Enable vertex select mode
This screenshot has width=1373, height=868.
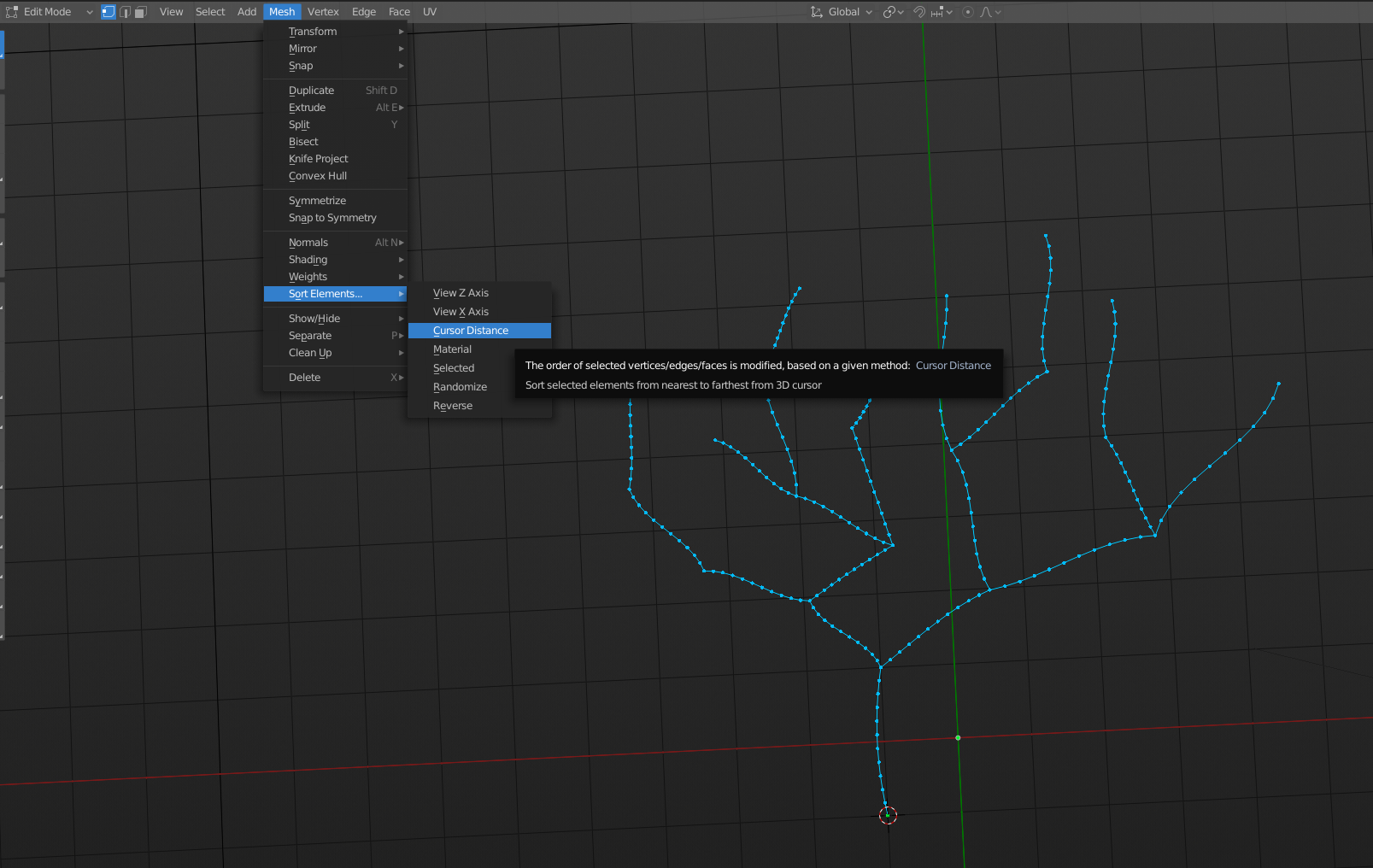(x=109, y=12)
